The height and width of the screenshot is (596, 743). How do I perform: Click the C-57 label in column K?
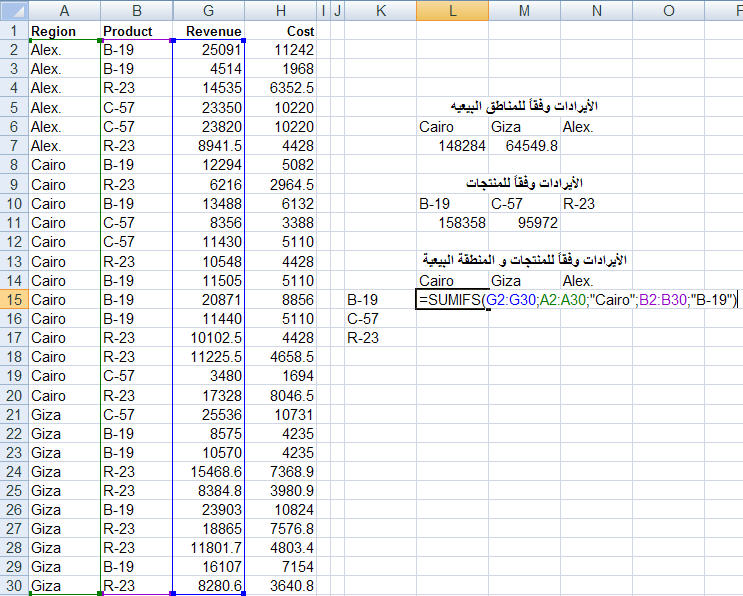[362, 319]
